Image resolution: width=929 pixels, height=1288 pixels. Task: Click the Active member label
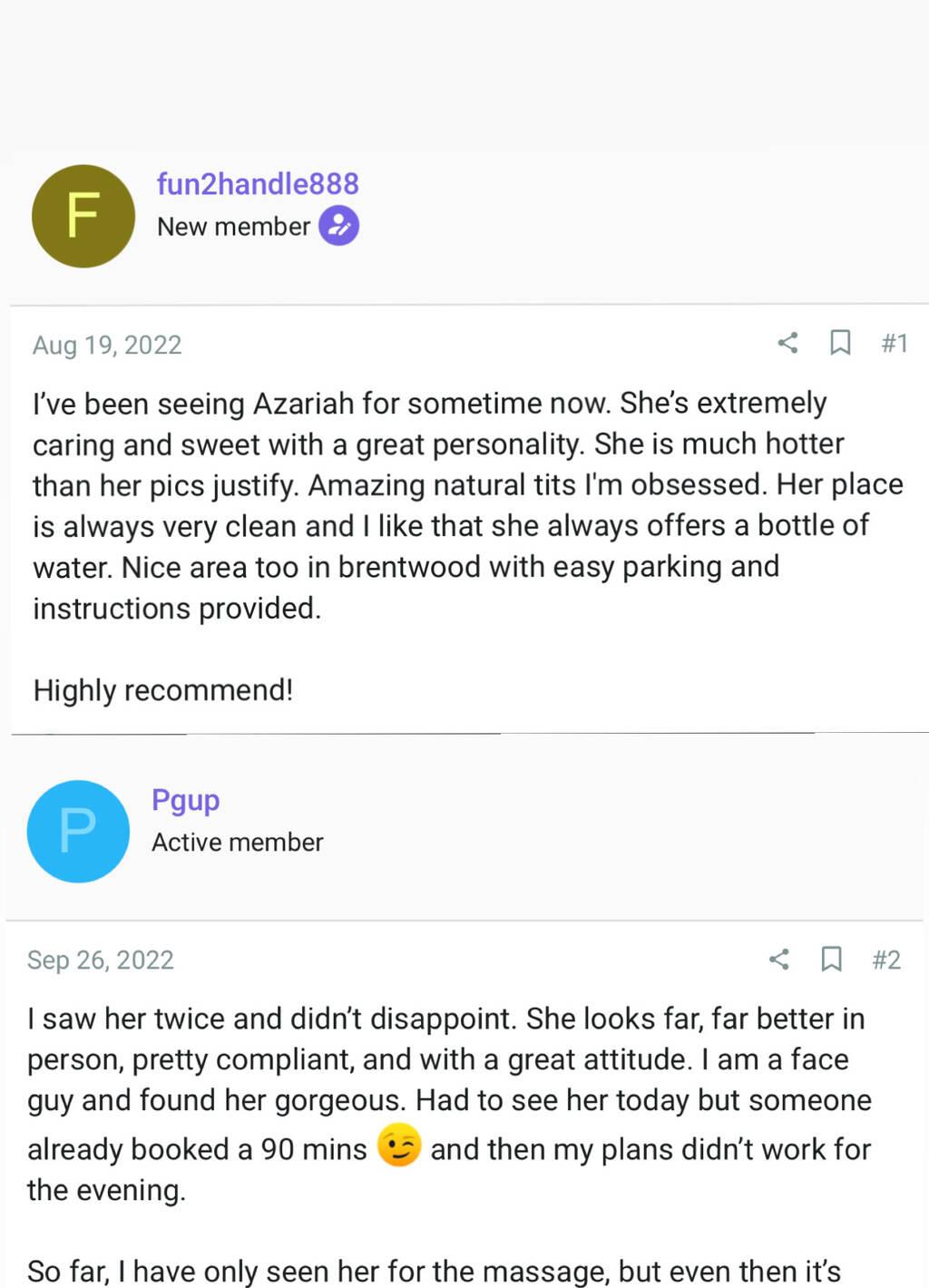point(237,842)
